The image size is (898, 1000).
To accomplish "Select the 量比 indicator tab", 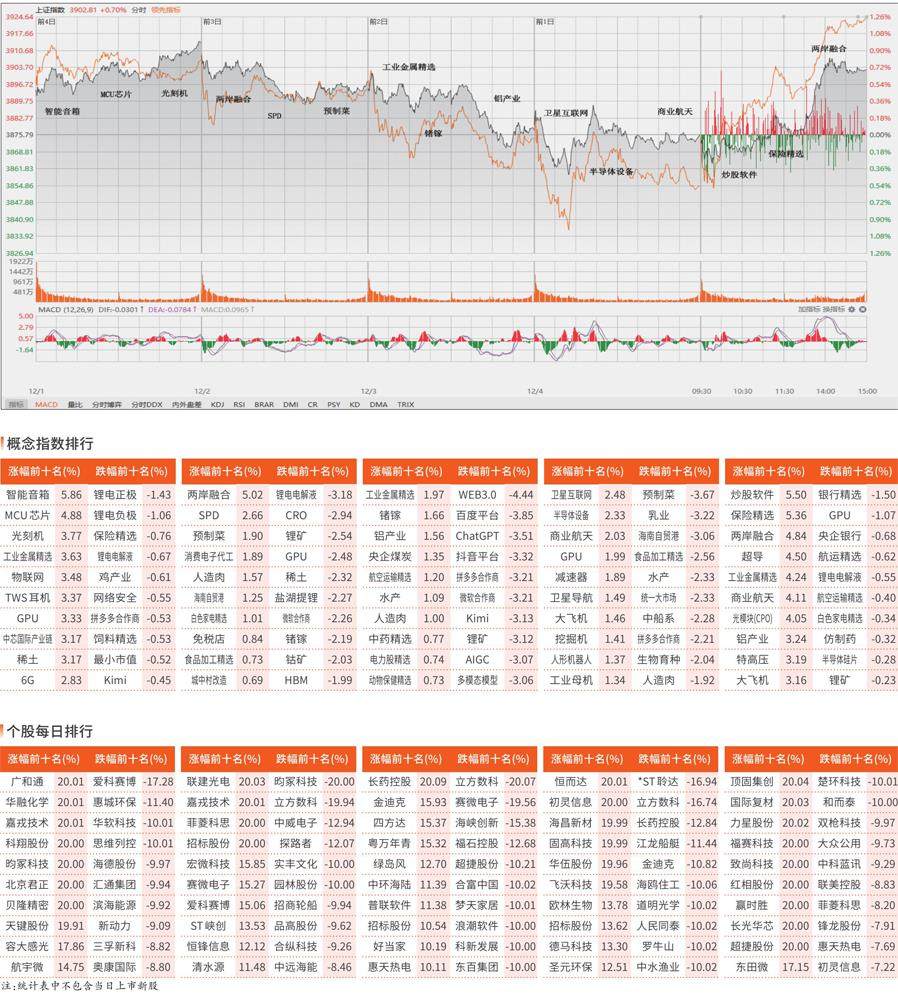I will (75, 404).
